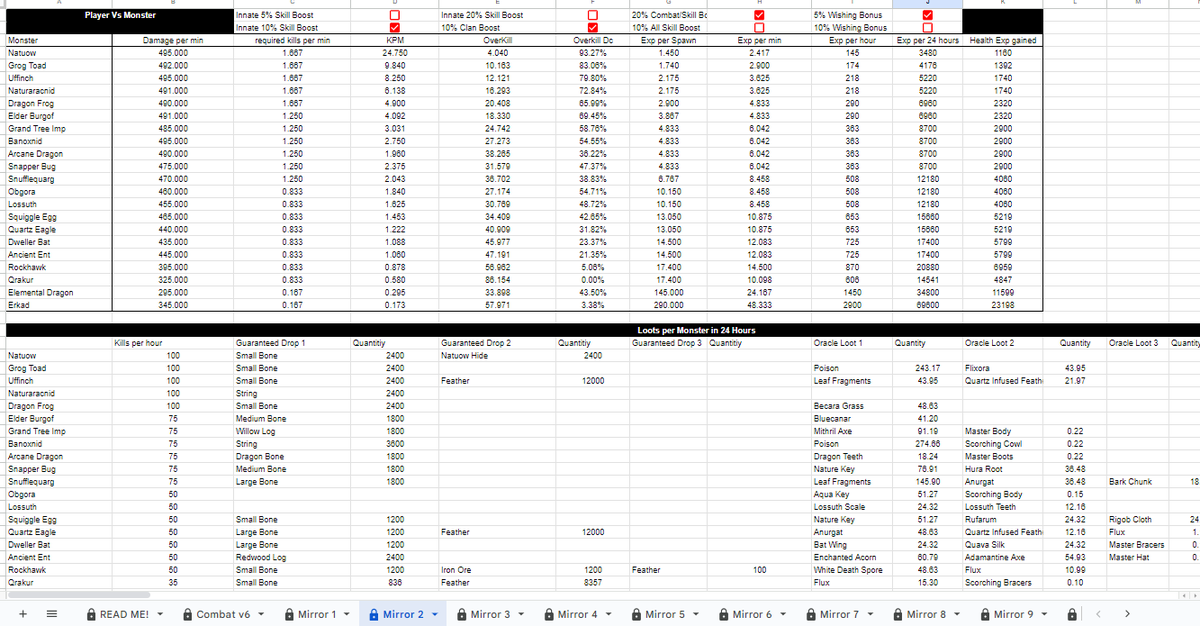Screen dimensions: 1200x626
Task: Enable the 10% All Skill Boost checkbox
Action: (x=759, y=28)
